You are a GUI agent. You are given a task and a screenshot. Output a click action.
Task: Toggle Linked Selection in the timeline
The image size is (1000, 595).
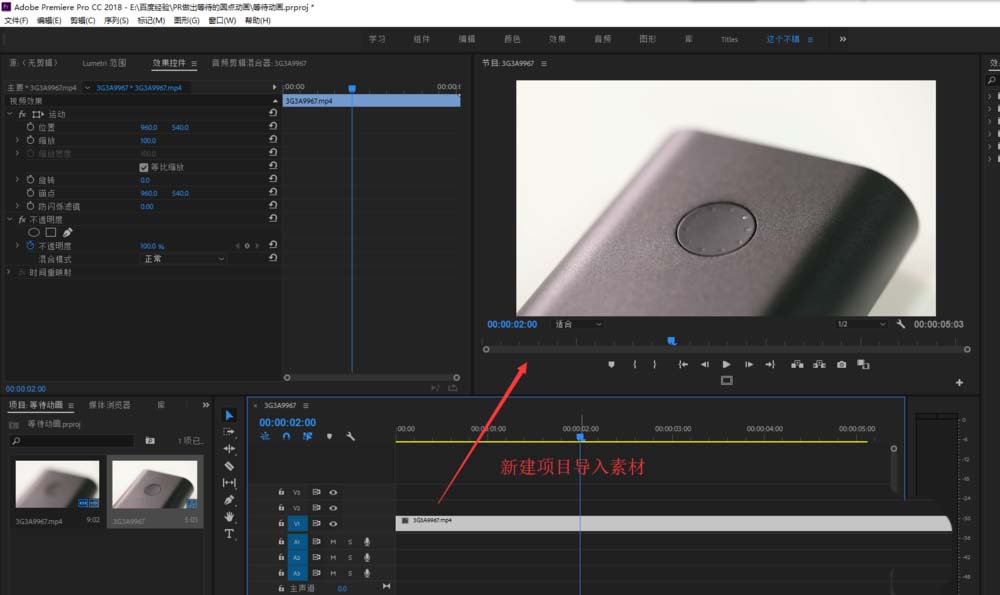point(307,436)
